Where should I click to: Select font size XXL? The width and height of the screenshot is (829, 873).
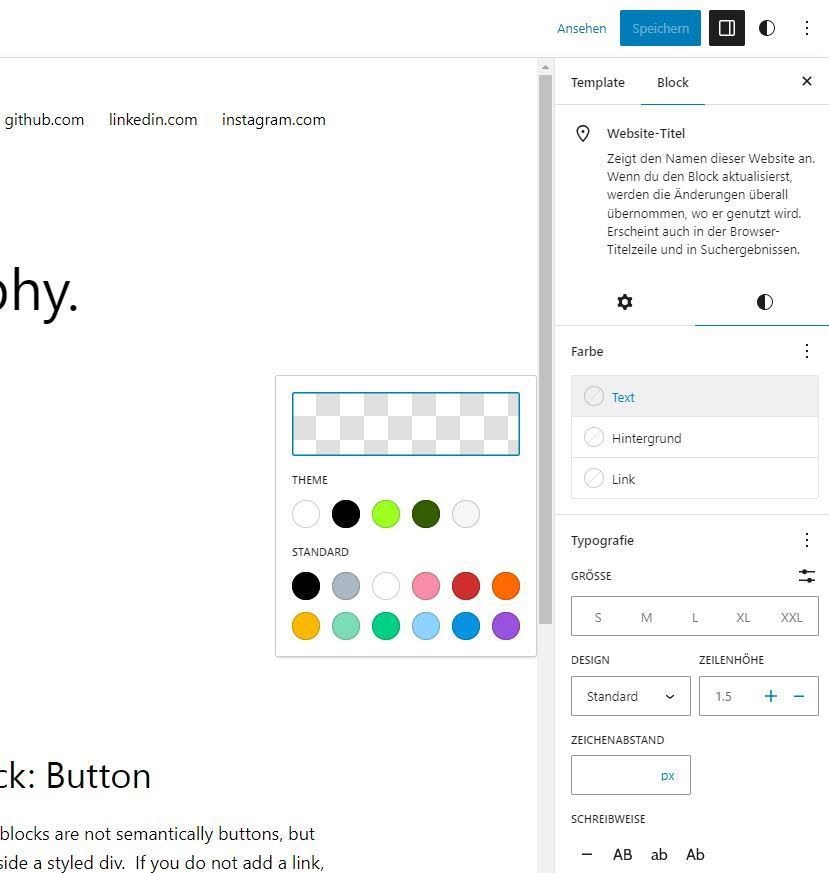pyautogui.click(x=792, y=617)
